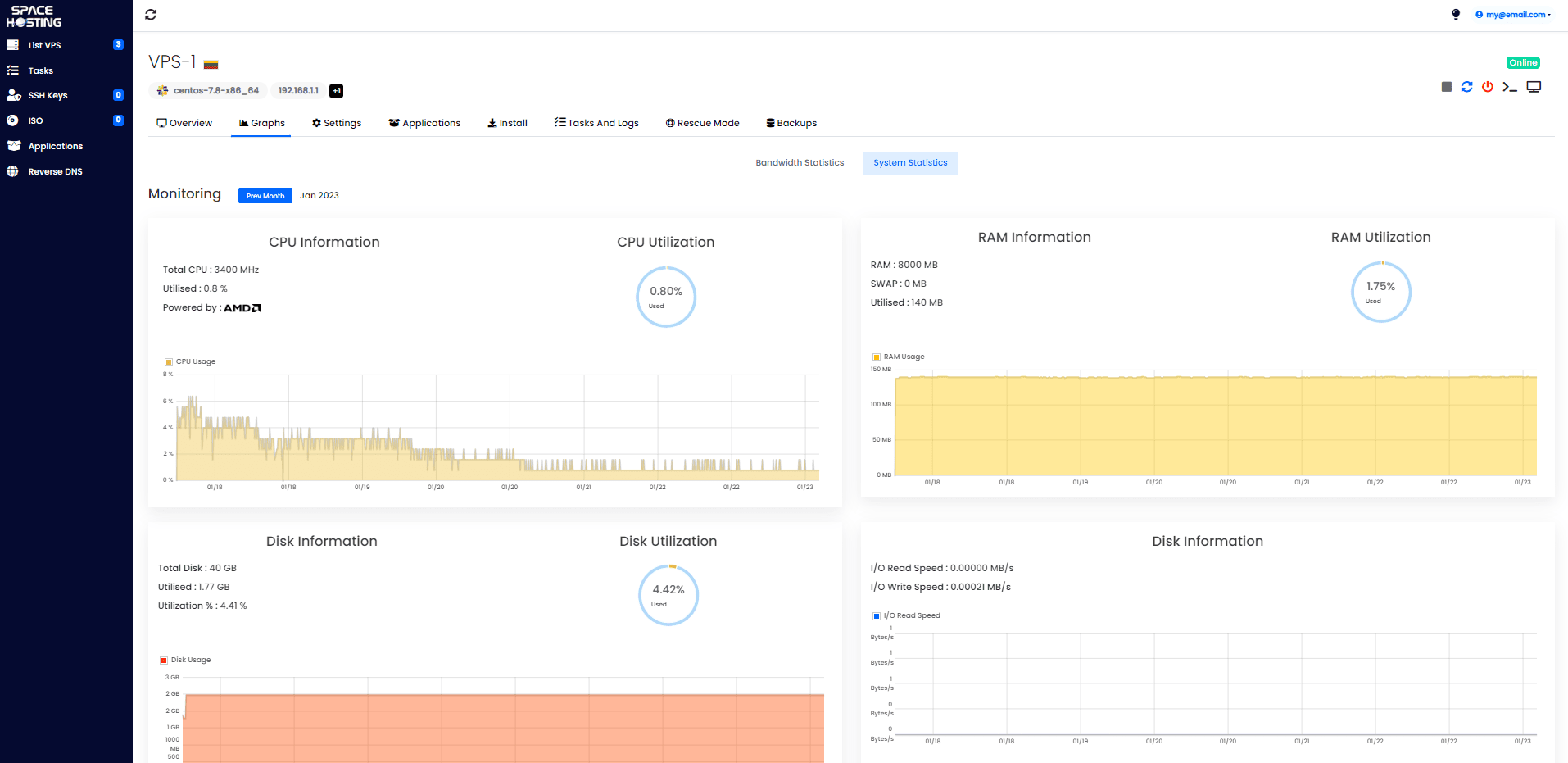Click the ISO count badge
The image size is (1568, 763).
coord(118,120)
